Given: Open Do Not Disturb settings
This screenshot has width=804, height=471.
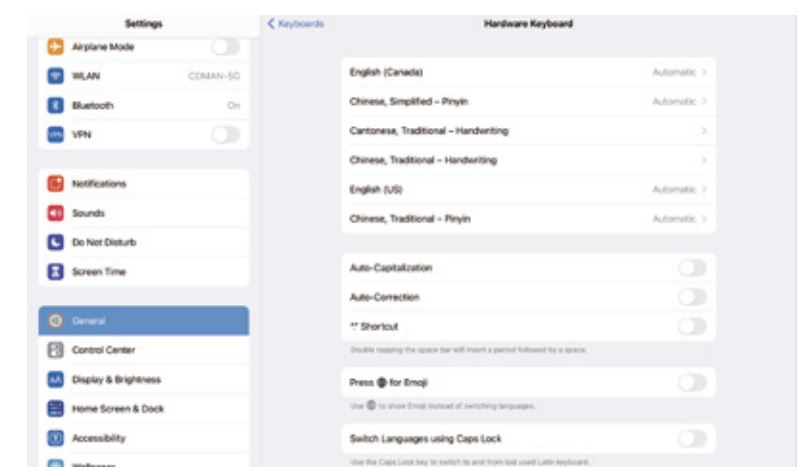Looking at the screenshot, I should click(144, 242).
